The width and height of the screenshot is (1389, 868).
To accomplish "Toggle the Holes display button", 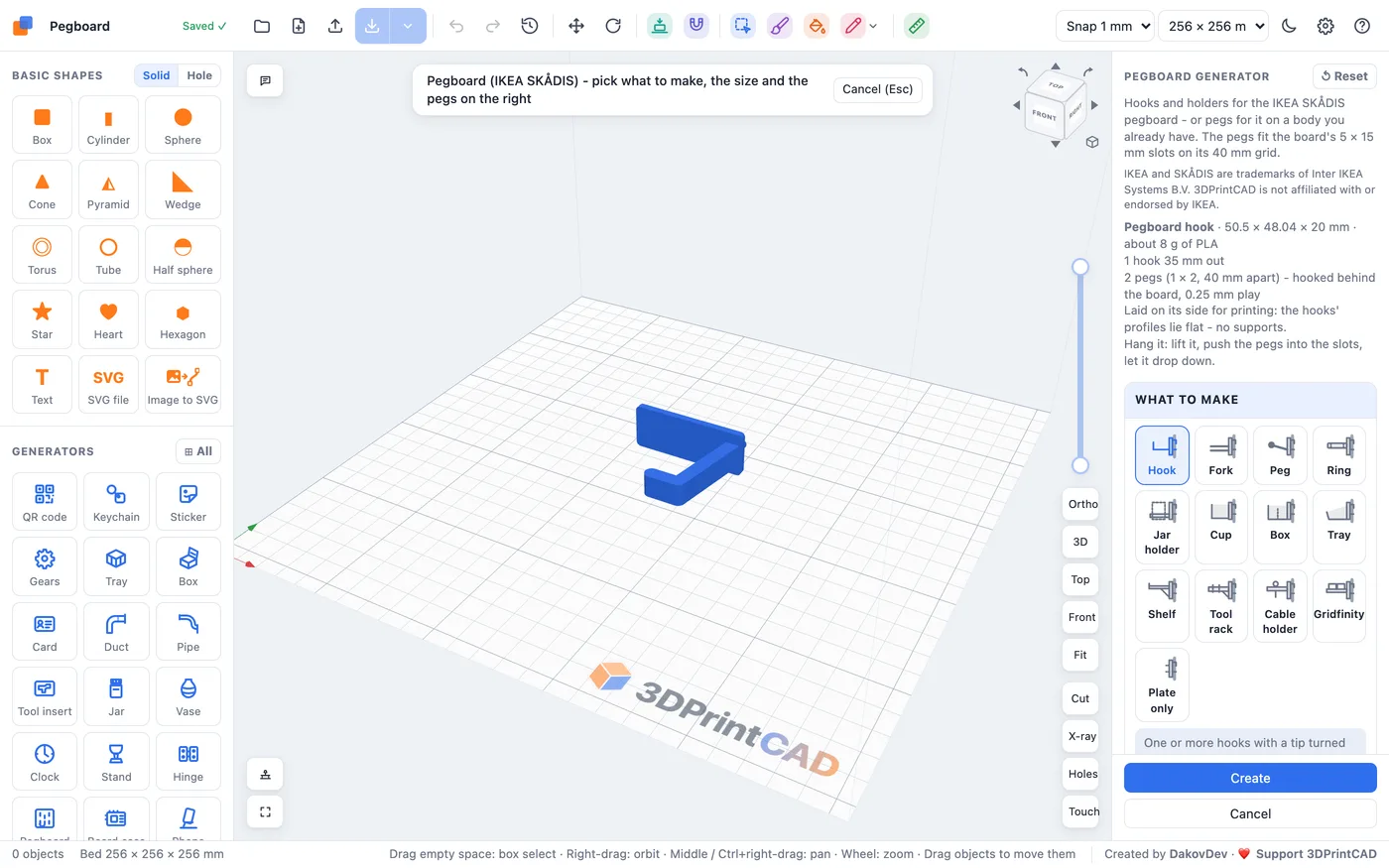I will click(1082, 774).
